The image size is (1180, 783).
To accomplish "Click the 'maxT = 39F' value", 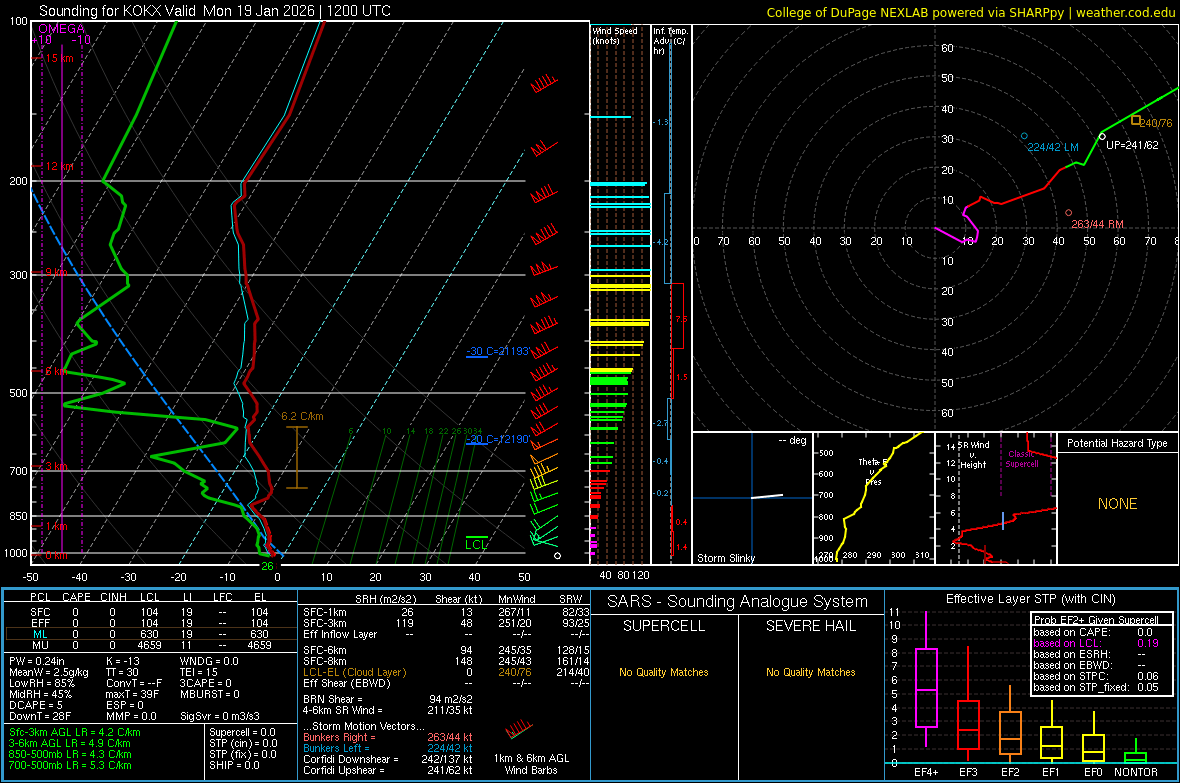I will [132, 694].
